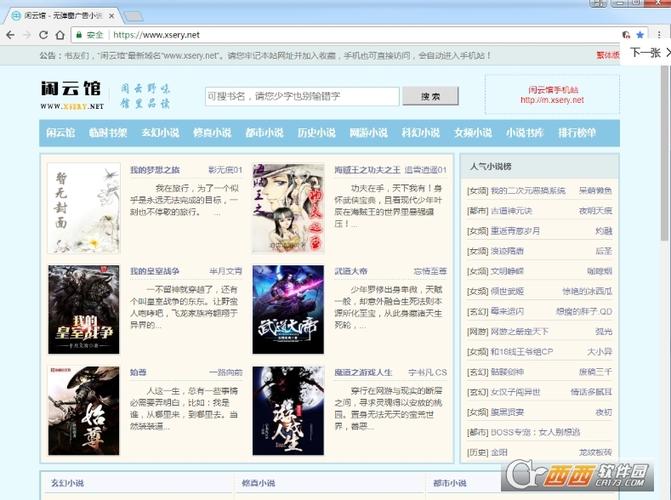The height and width of the screenshot is (500, 671).
Task: Click the 骷髅剑神 ranking entry
Action: 507,372
